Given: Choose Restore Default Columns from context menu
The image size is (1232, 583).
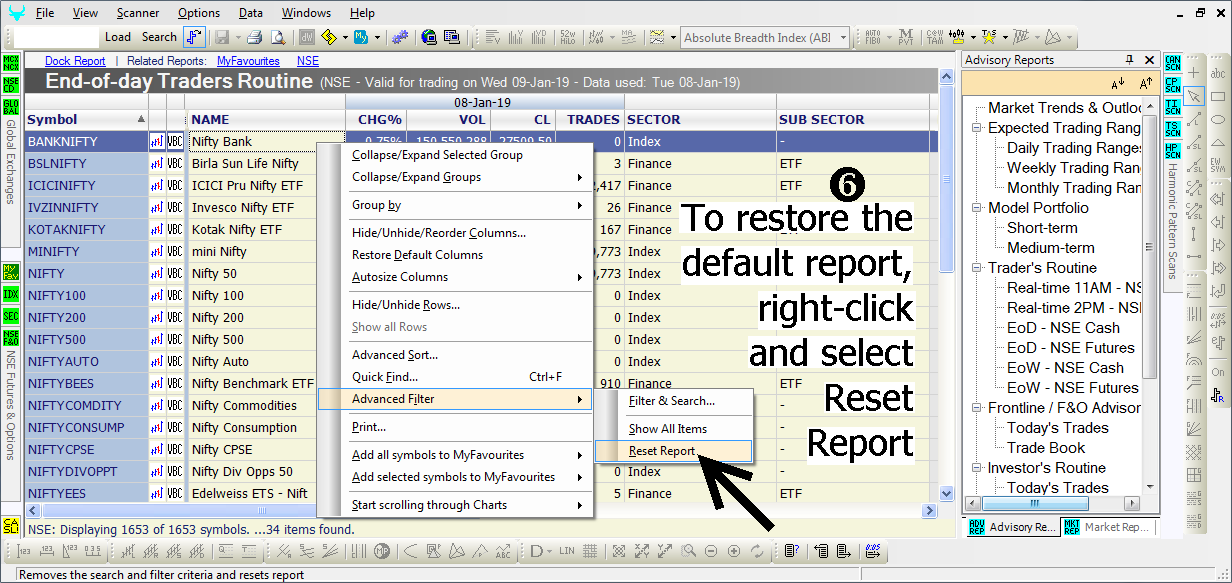Looking at the screenshot, I should point(455,255).
